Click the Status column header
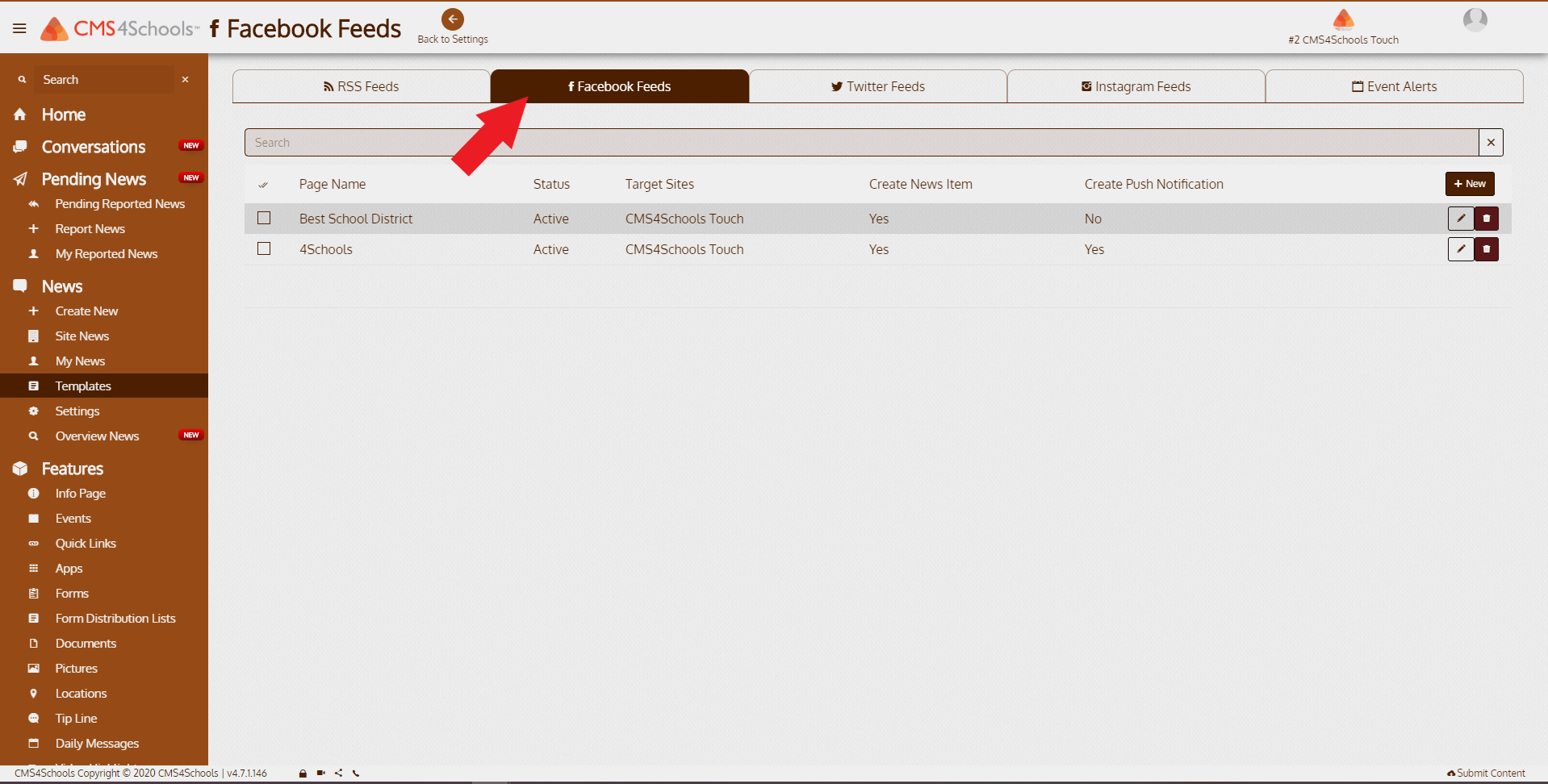 551,185
